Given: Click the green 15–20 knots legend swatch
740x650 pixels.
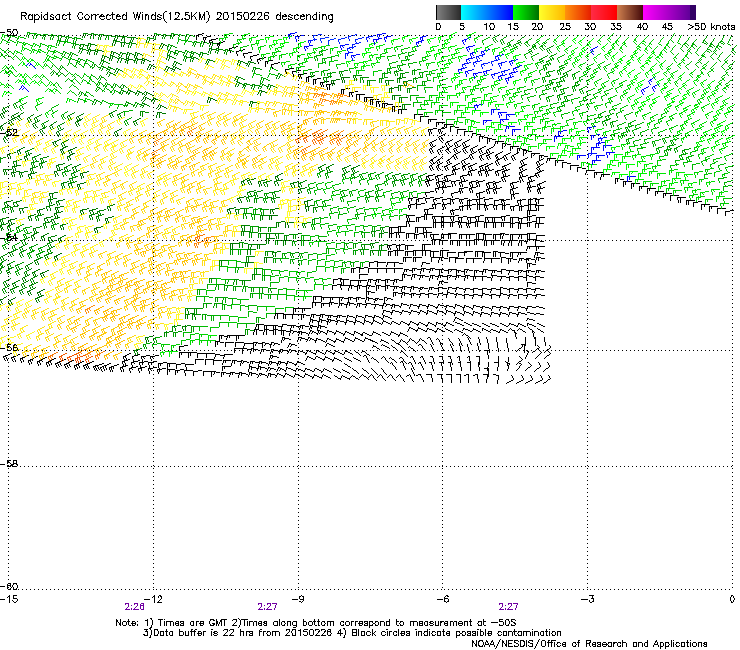Looking at the screenshot, I should pos(526,12).
